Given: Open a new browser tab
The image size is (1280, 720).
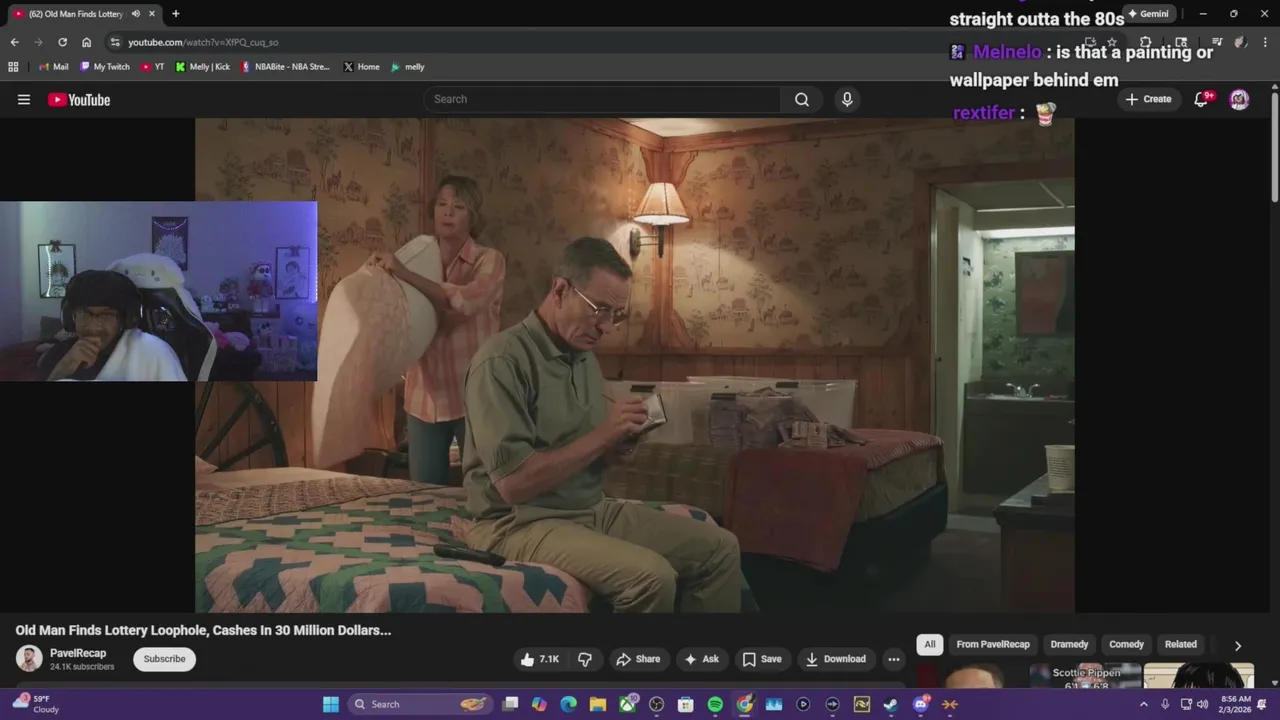Looking at the screenshot, I should [x=176, y=14].
